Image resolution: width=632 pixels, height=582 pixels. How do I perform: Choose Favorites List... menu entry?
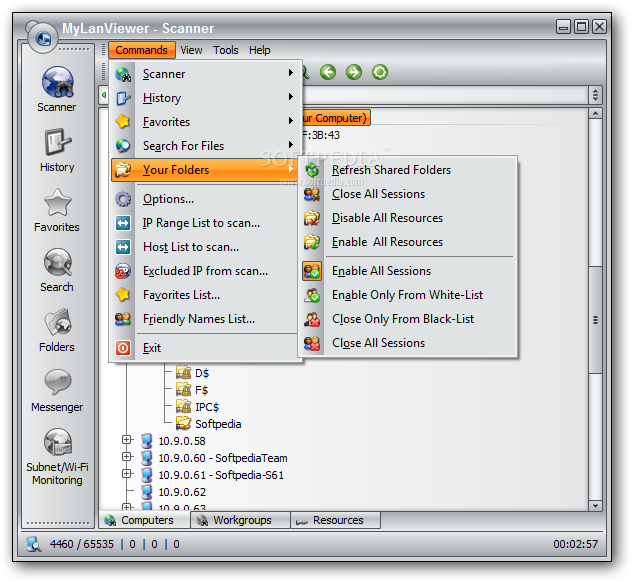click(x=206, y=295)
